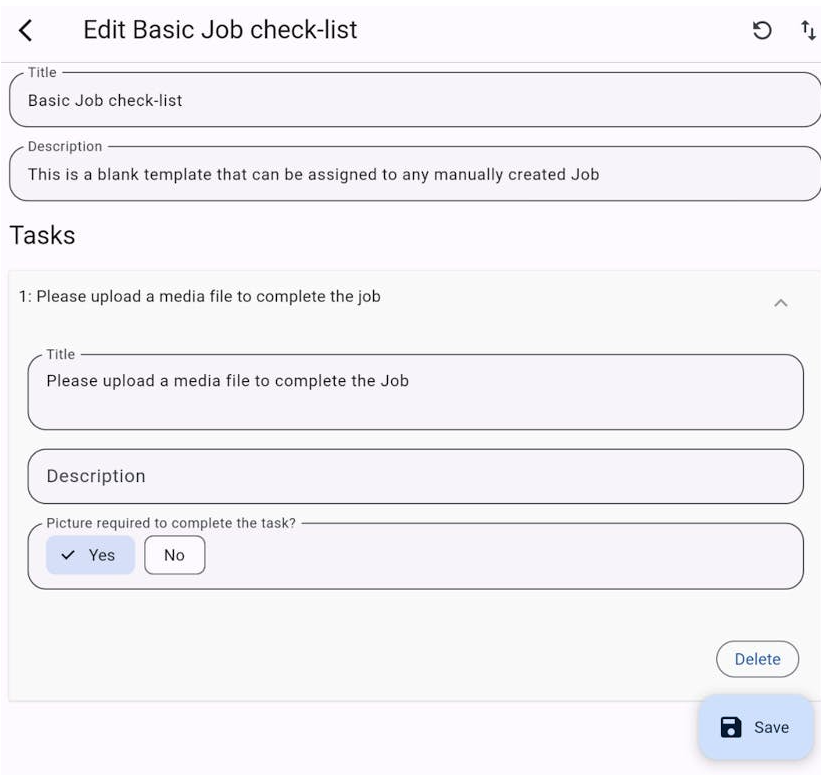Click the small "Description" label on the top field
Image resolution: width=821 pixels, height=775 pixels.
pos(65,146)
